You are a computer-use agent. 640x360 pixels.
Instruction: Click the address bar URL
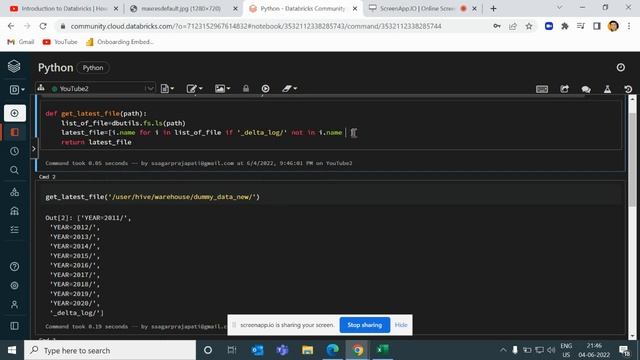pyautogui.click(x=256, y=26)
